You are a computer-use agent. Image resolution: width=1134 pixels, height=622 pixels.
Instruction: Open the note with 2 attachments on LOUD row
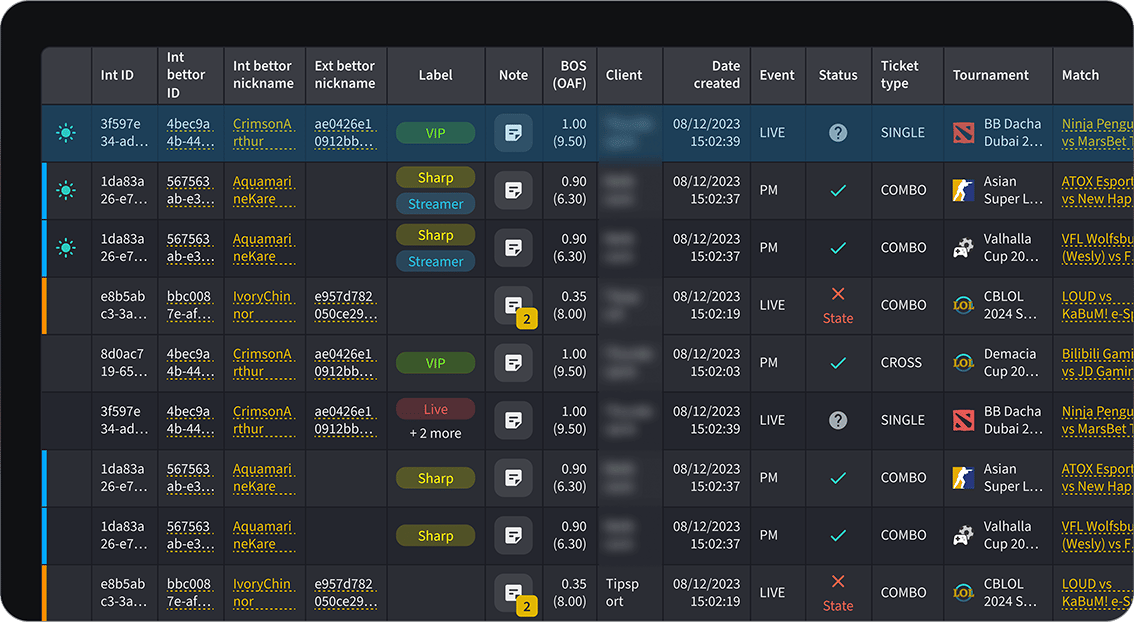[513, 305]
